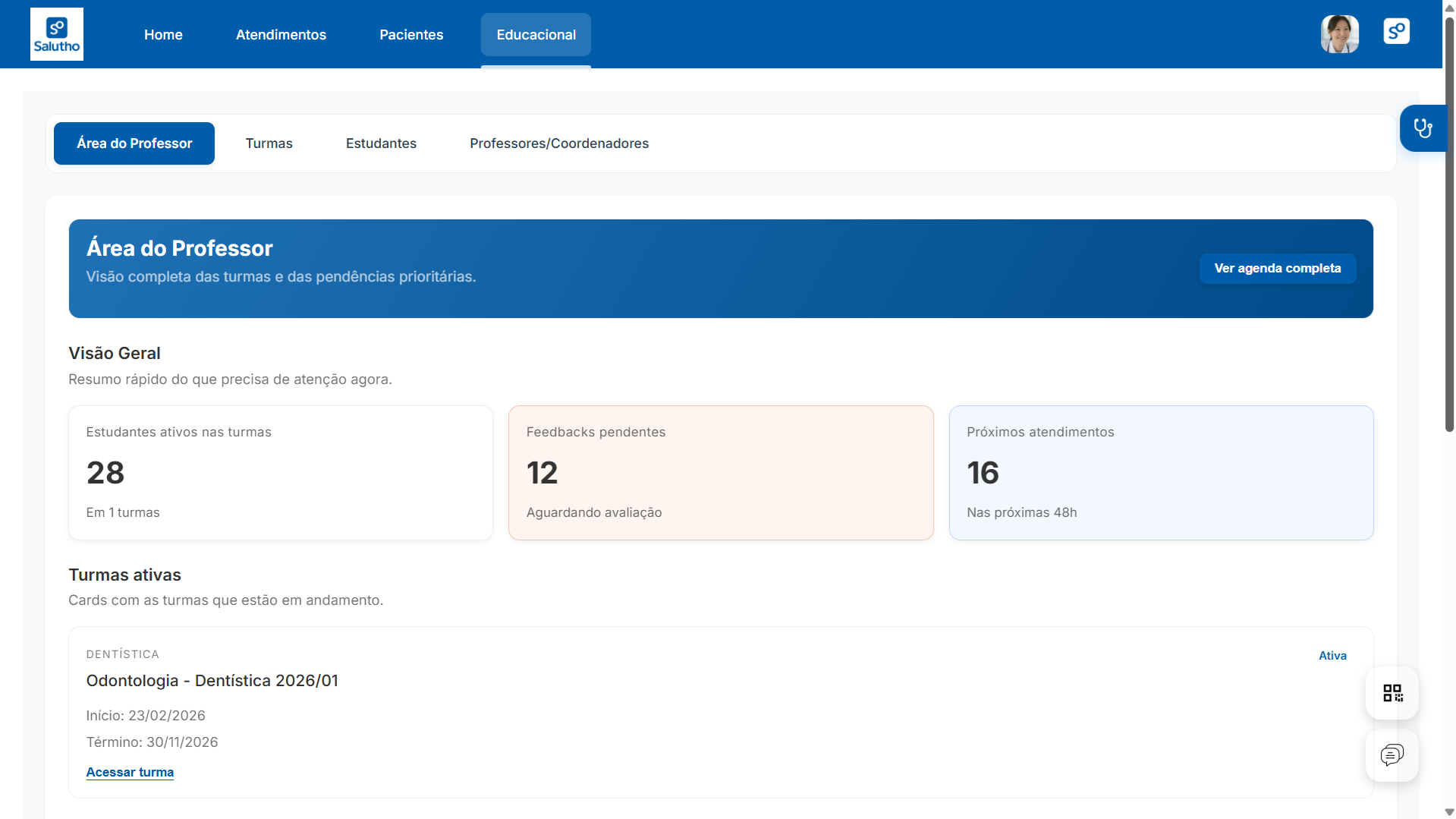1456x819 pixels.
Task: Open the stethoscope side panel button
Action: tap(1423, 128)
